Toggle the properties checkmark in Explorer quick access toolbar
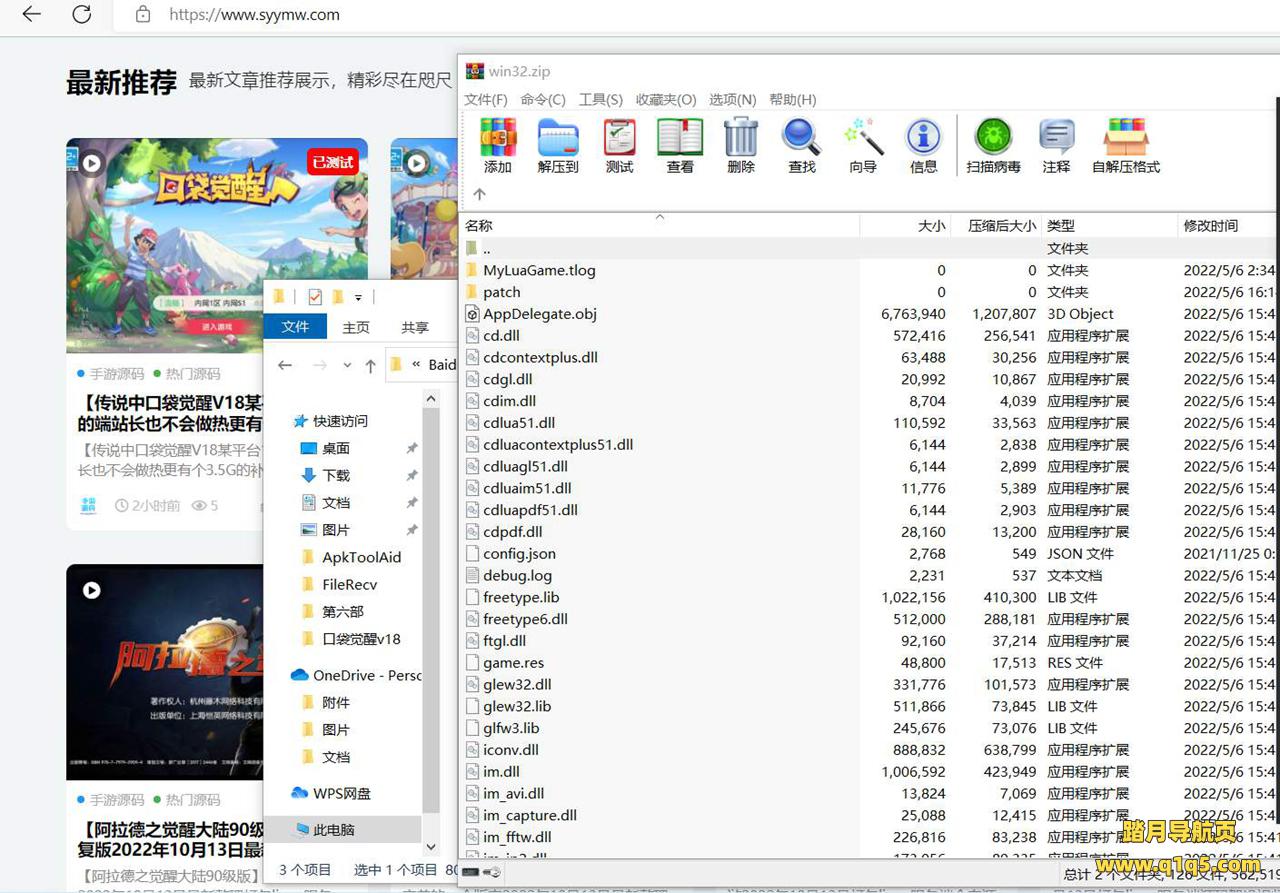Screen dimensions: 1280x893 (315, 297)
